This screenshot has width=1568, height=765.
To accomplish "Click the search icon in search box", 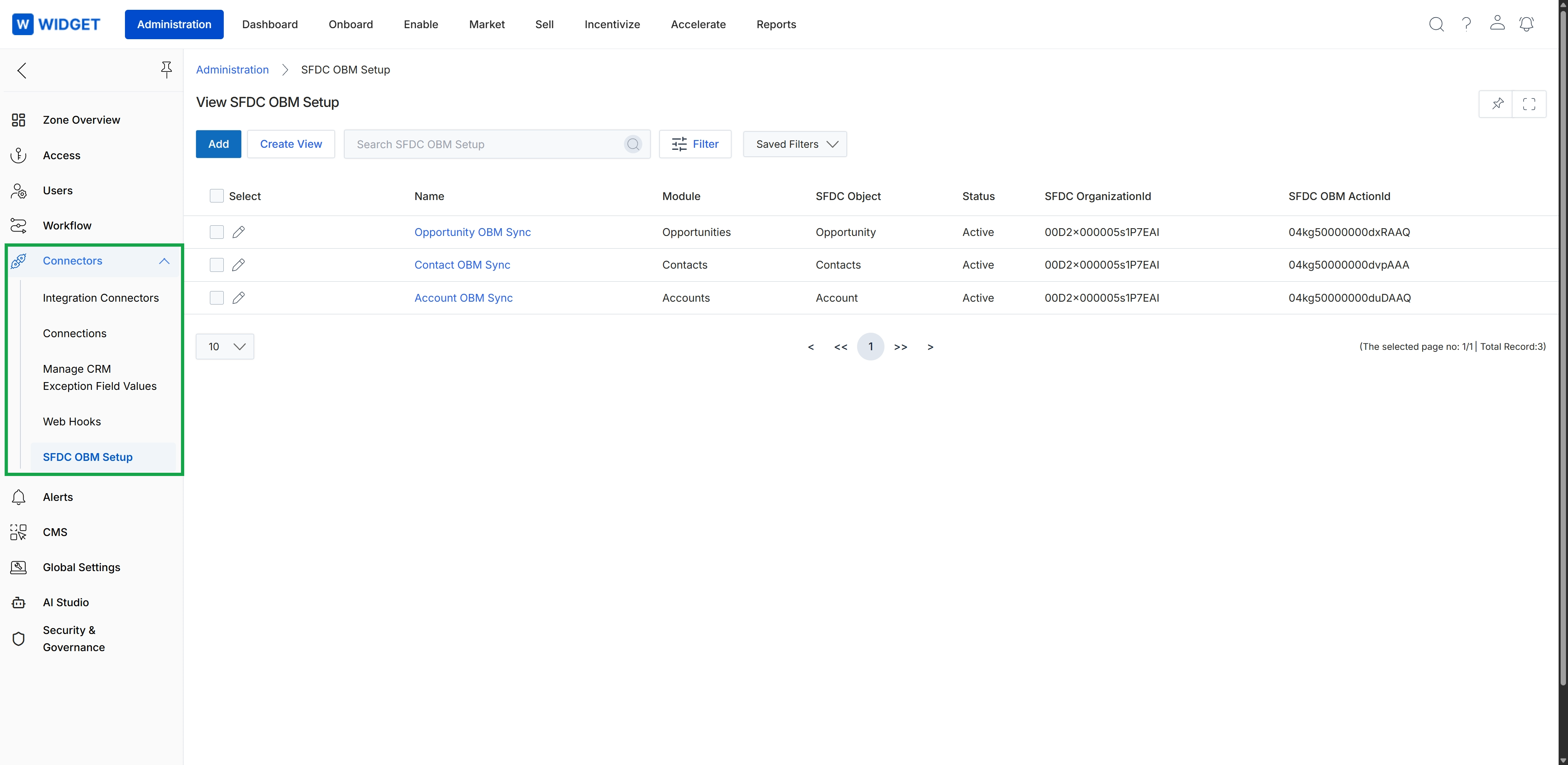I will point(633,144).
